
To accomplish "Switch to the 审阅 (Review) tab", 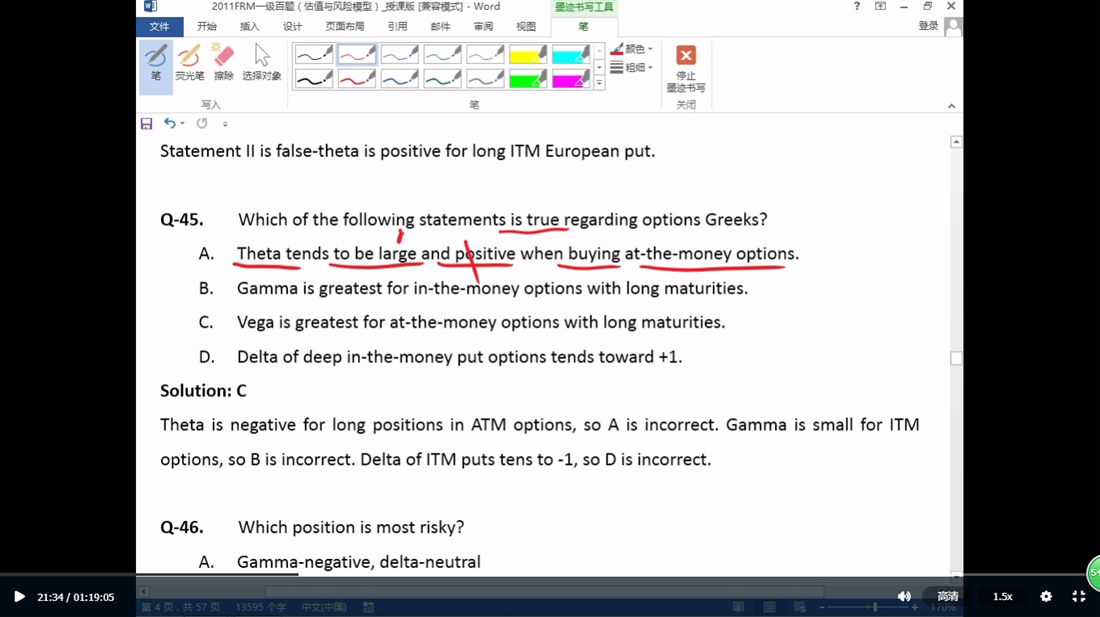I will coord(483,27).
